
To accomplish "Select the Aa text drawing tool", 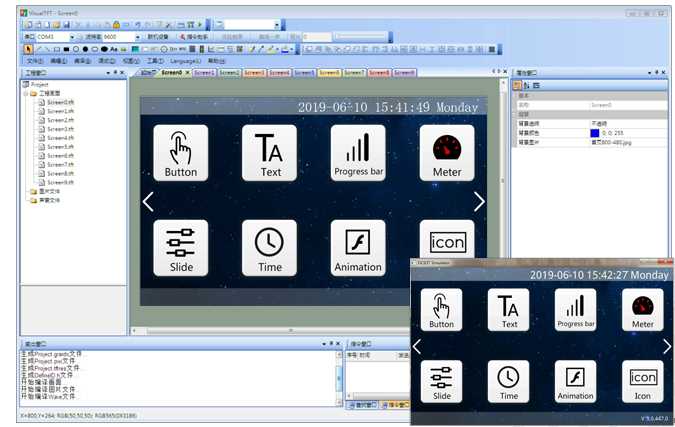I will tap(114, 49).
